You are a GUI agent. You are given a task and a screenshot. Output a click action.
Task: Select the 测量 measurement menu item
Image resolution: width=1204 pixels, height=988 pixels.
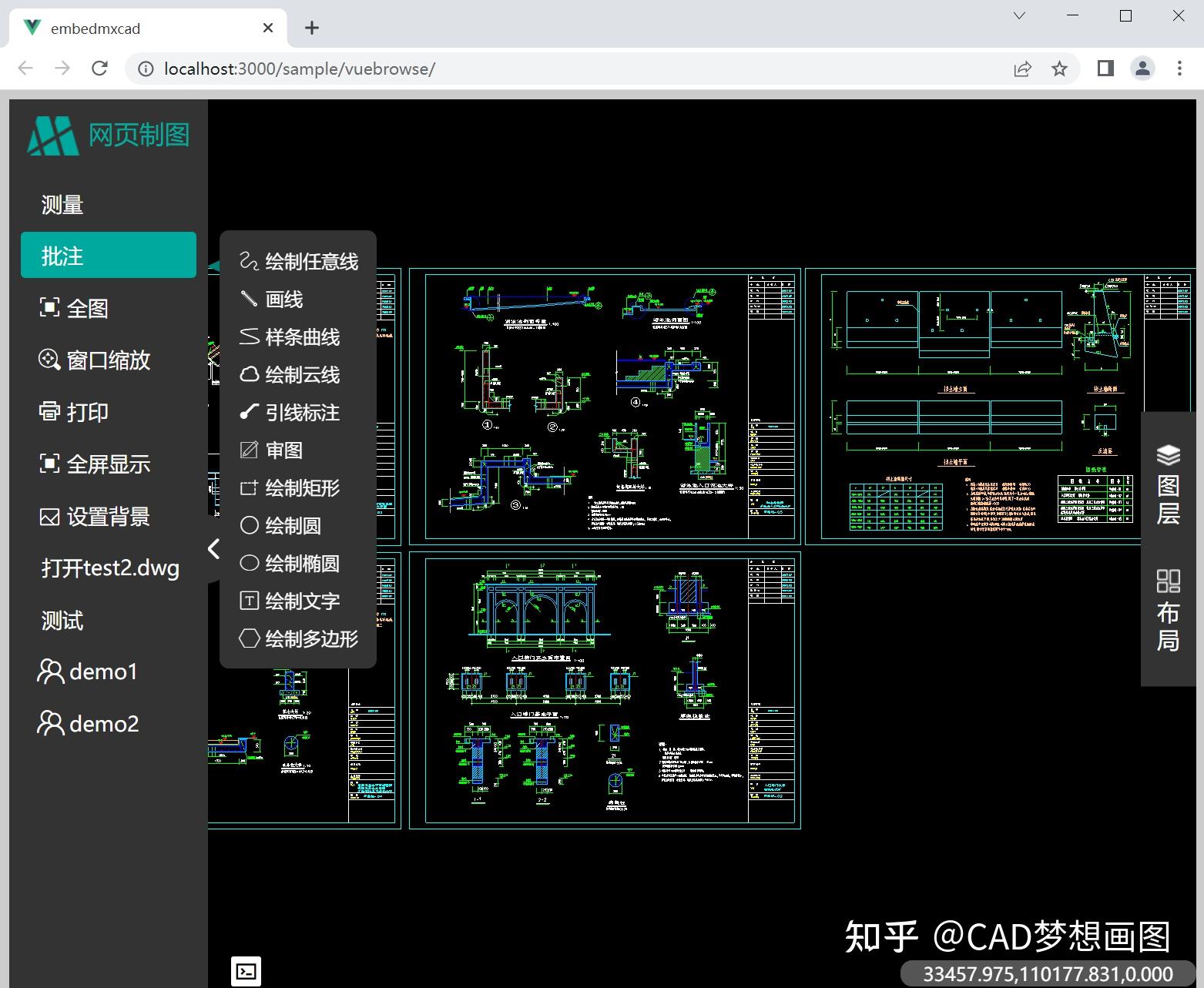(62, 203)
